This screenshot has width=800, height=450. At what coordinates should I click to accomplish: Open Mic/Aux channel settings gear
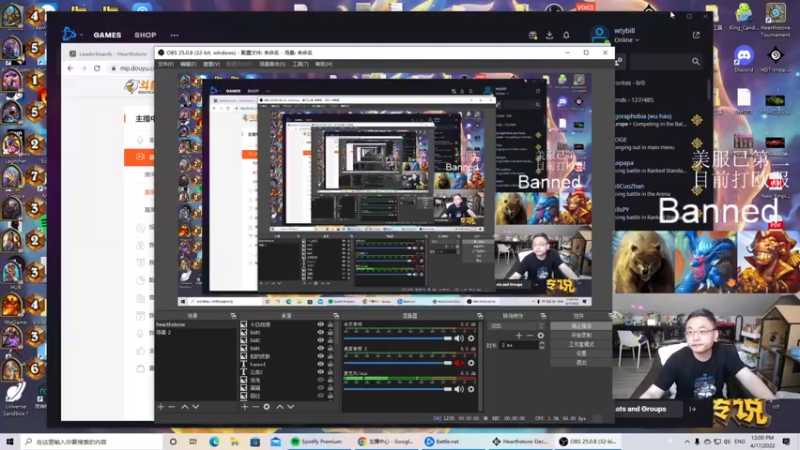[x=471, y=389]
